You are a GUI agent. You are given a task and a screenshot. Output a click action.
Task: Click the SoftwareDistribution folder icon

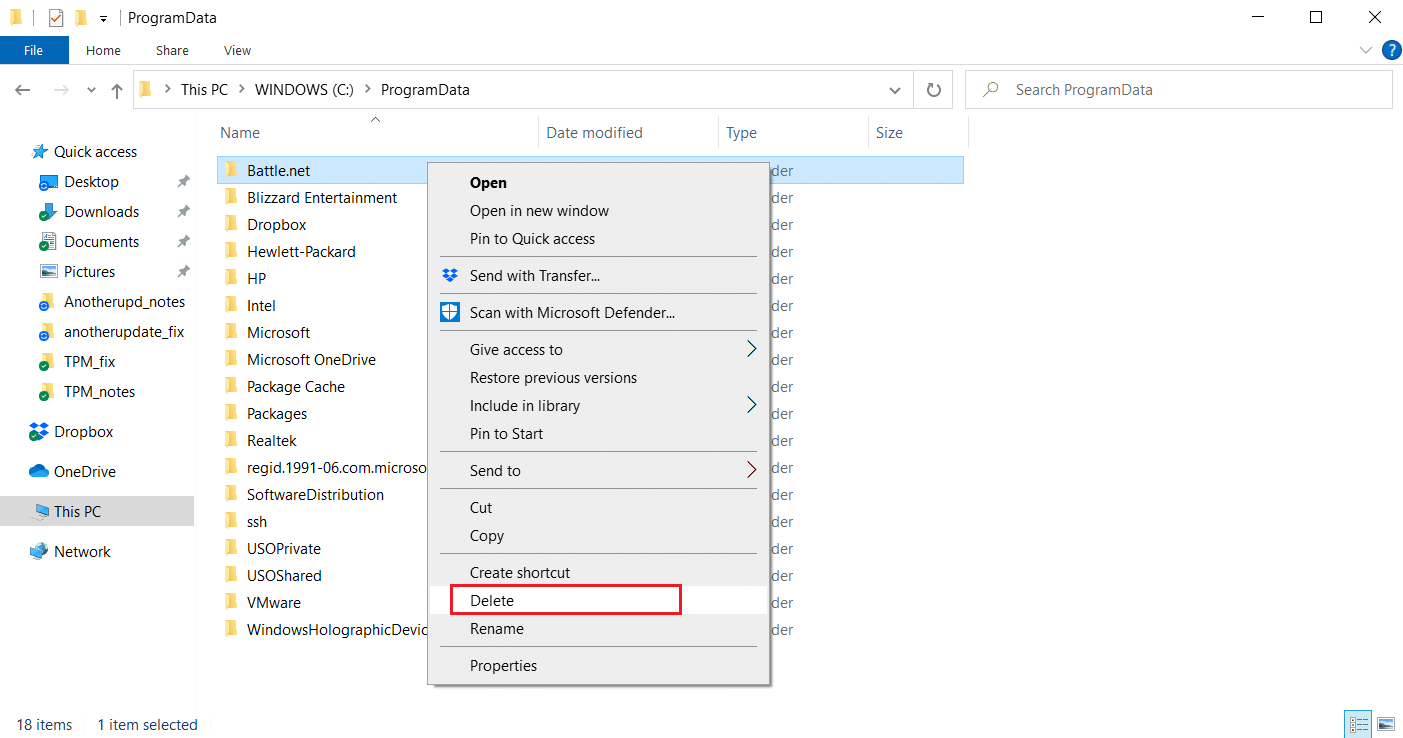pos(231,494)
